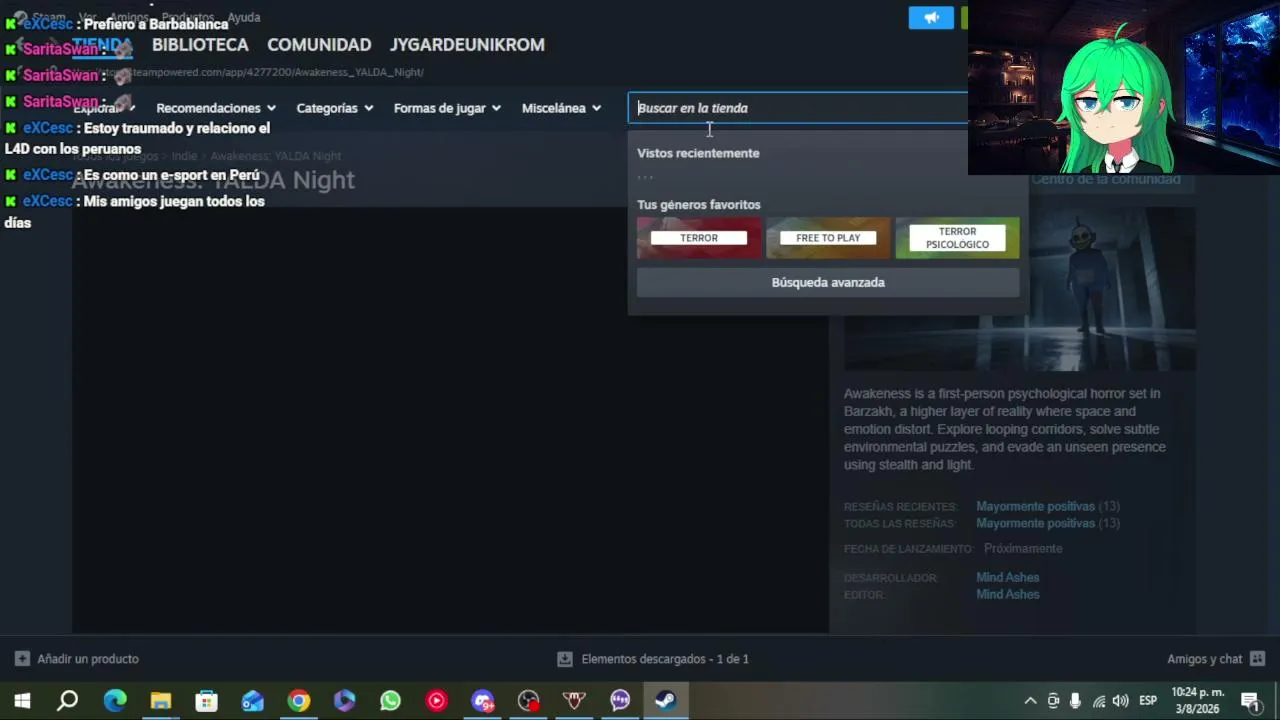Image resolution: width=1280 pixels, height=720 pixels.
Task: Expand the Miscelánea dropdown
Action: click(562, 108)
